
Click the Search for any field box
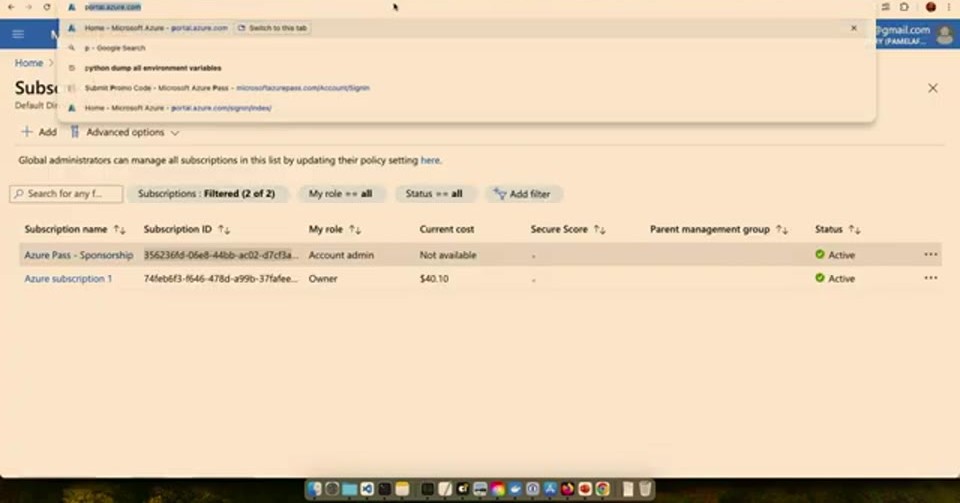point(66,194)
